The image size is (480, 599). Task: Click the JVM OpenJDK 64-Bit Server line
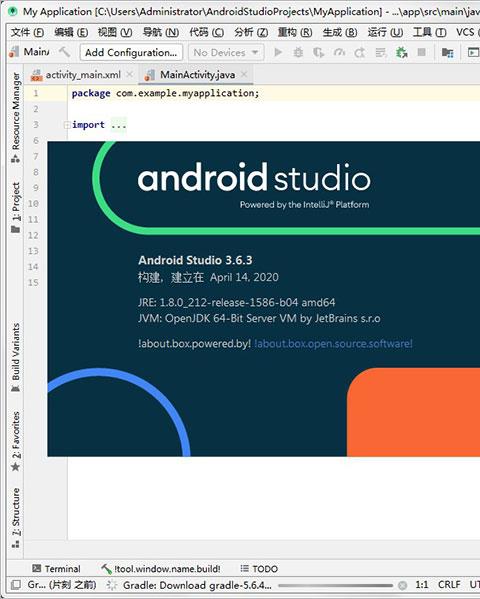[x=259, y=318]
